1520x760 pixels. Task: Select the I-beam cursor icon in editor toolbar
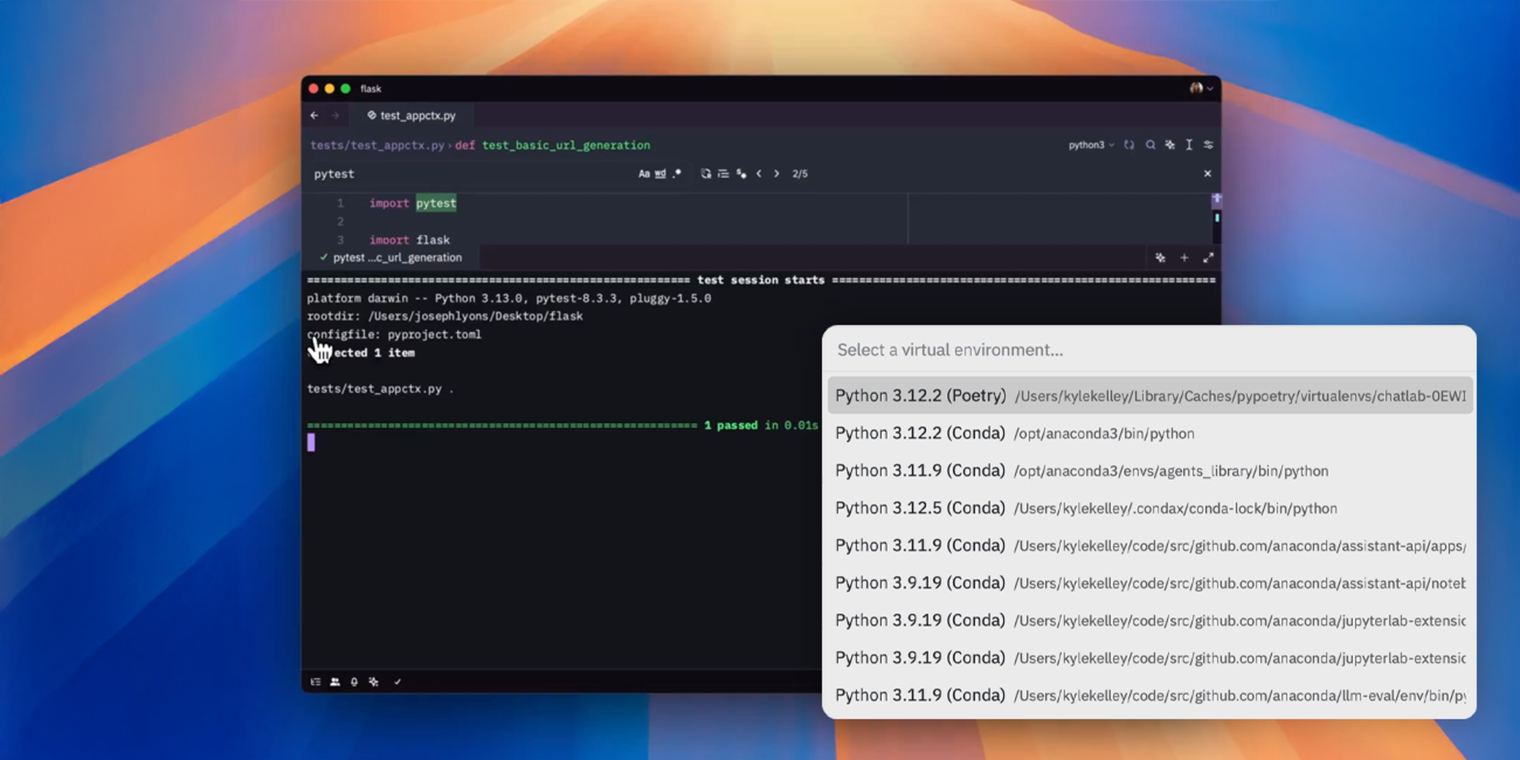1189,145
